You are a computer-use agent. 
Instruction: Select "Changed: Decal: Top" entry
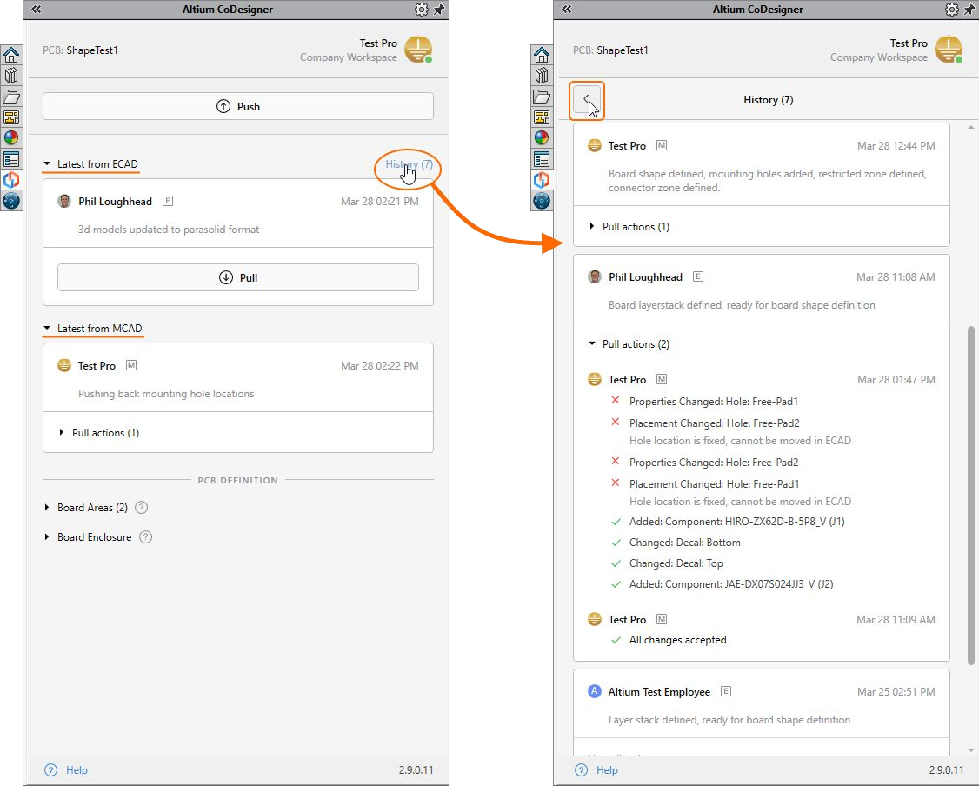[676, 564]
